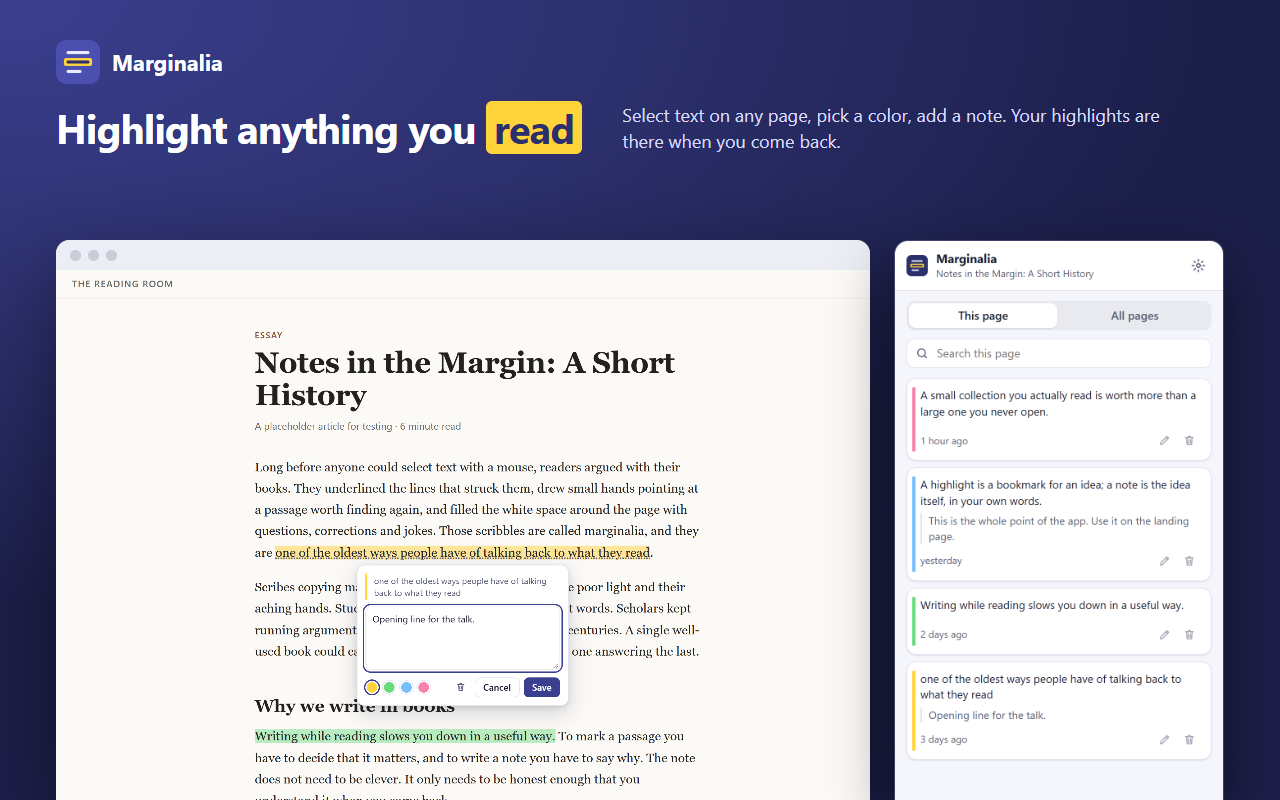
Task: Click the search magnifier icon in sidebar
Action: click(x=922, y=353)
